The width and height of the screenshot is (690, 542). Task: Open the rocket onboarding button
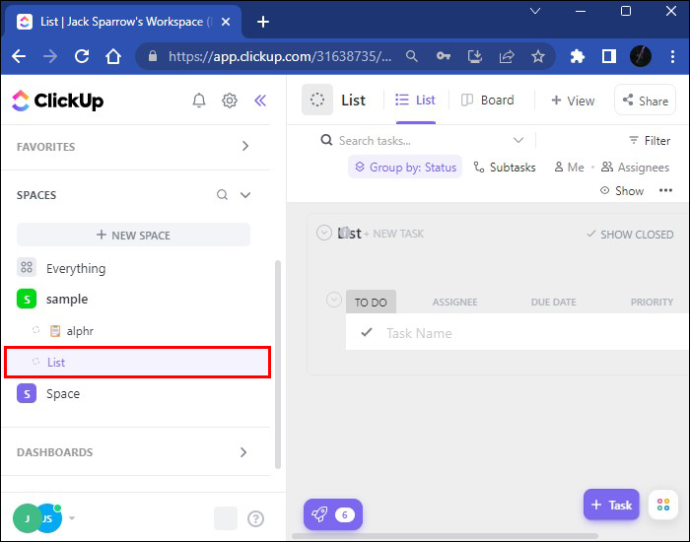(333, 514)
